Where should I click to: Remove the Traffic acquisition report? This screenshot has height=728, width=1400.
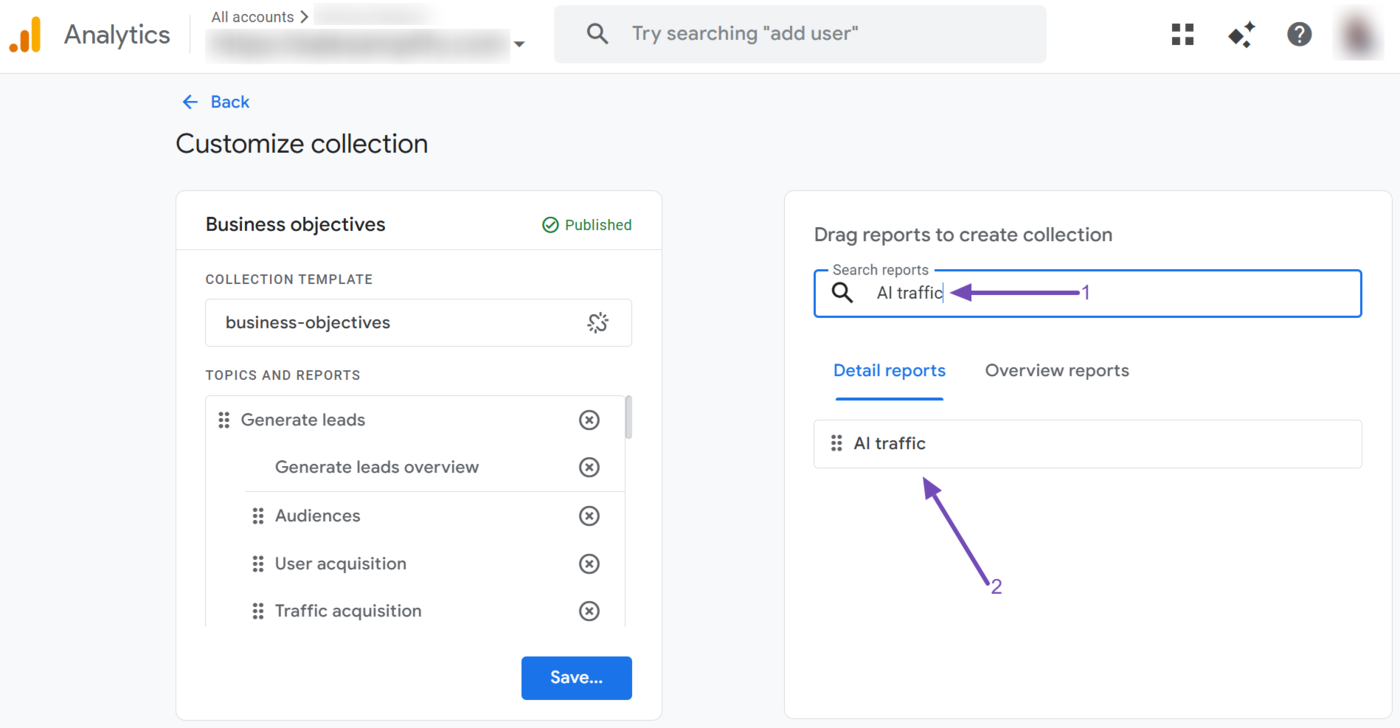coord(589,610)
